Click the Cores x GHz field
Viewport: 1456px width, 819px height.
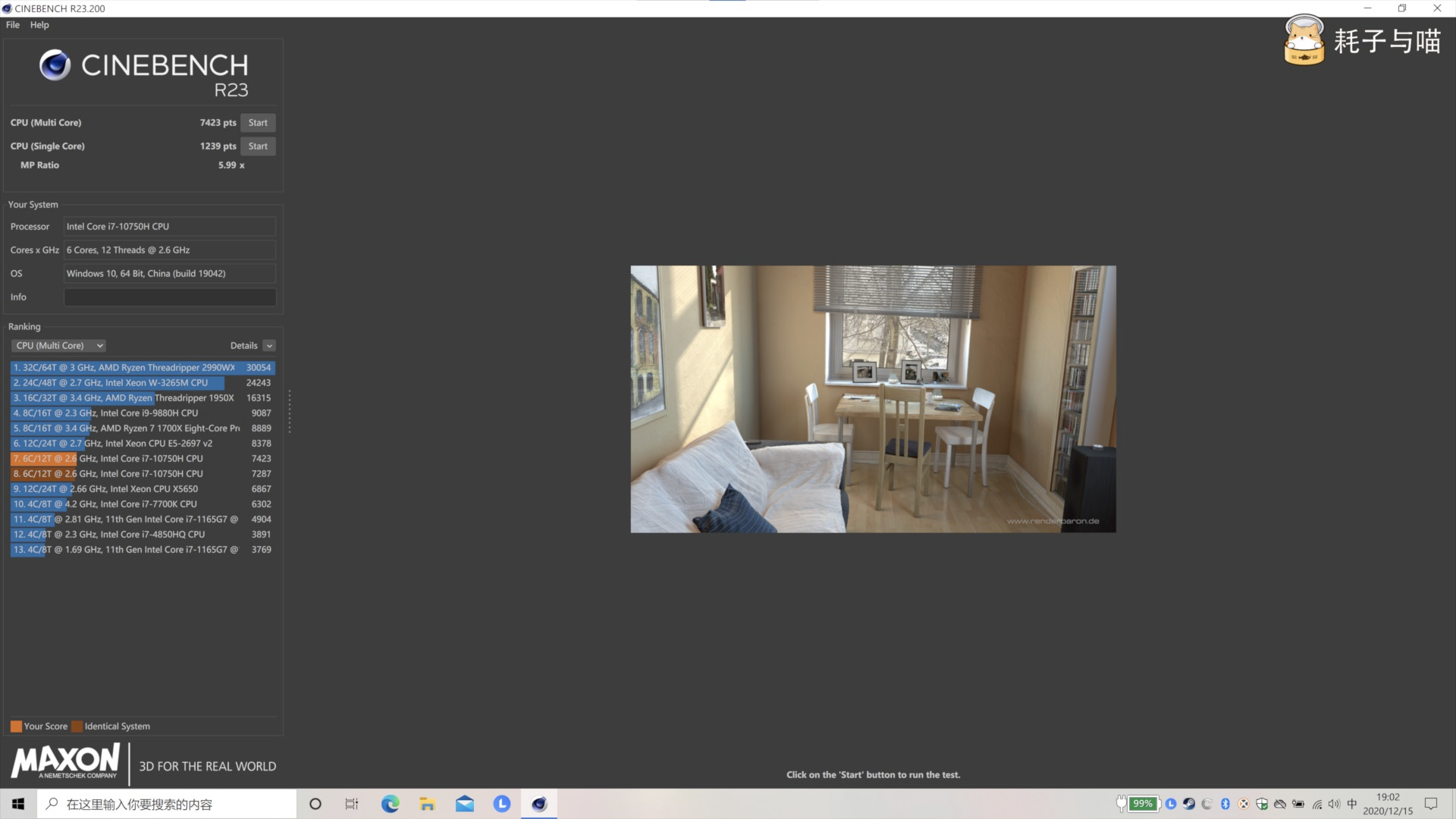[x=170, y=250]
